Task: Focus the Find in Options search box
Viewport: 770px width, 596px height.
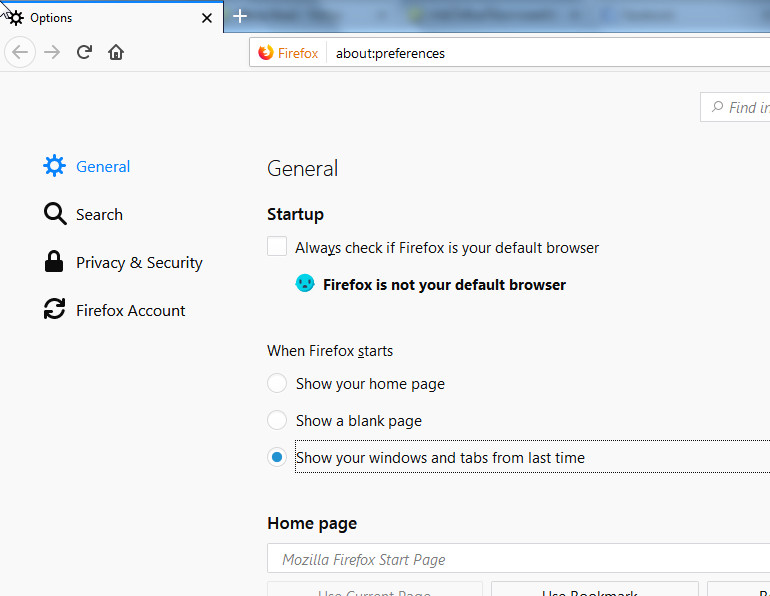Action: tap(735, 107)
